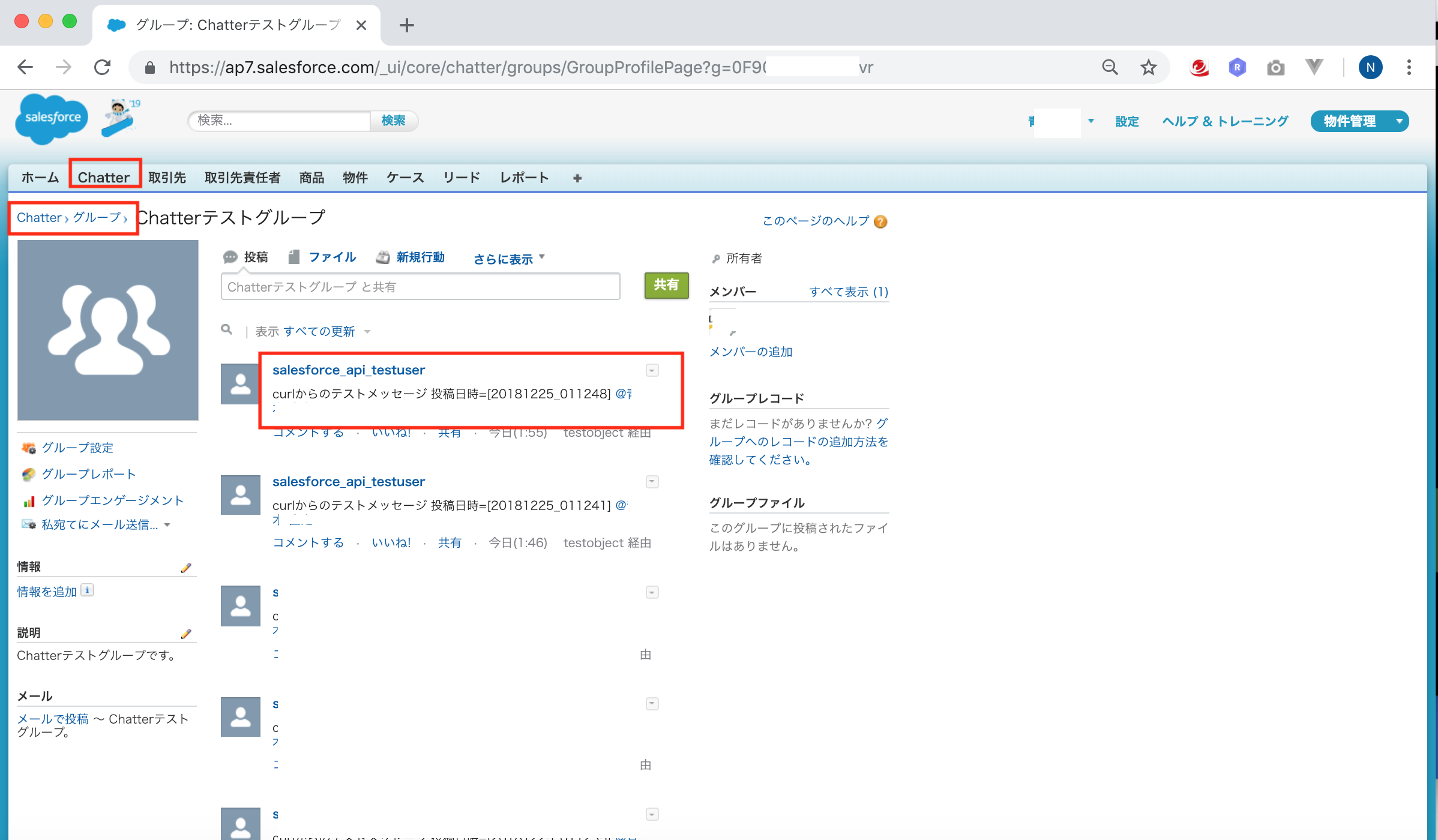
Task: Click the メンバーの追加 link
Action: [x=751, y=352]
